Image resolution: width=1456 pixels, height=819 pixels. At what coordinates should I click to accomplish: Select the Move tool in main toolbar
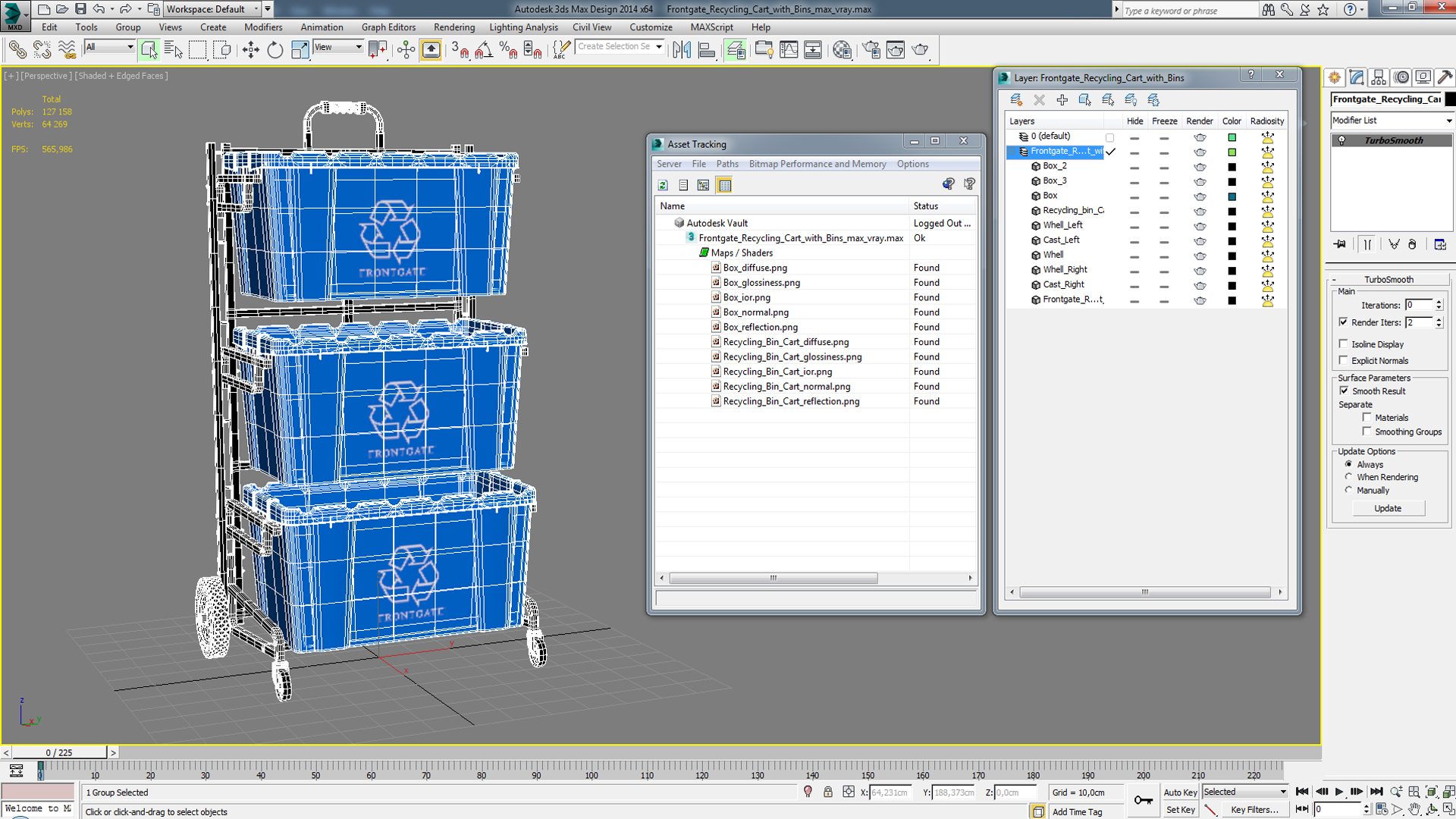250,50
